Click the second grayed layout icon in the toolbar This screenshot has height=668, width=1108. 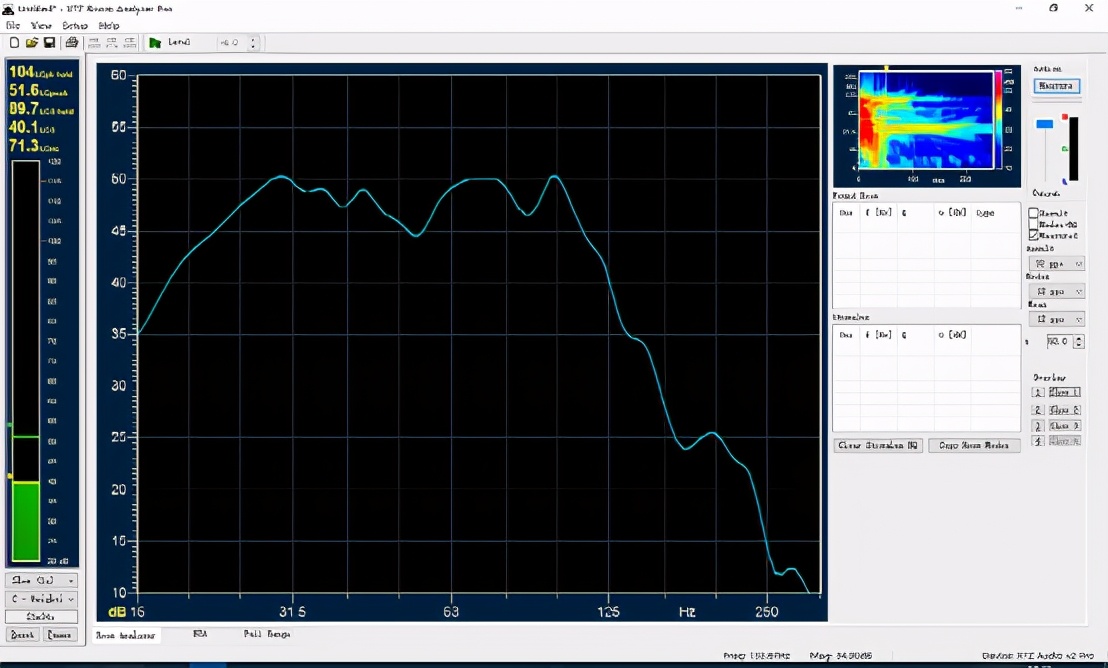[112, 42]
